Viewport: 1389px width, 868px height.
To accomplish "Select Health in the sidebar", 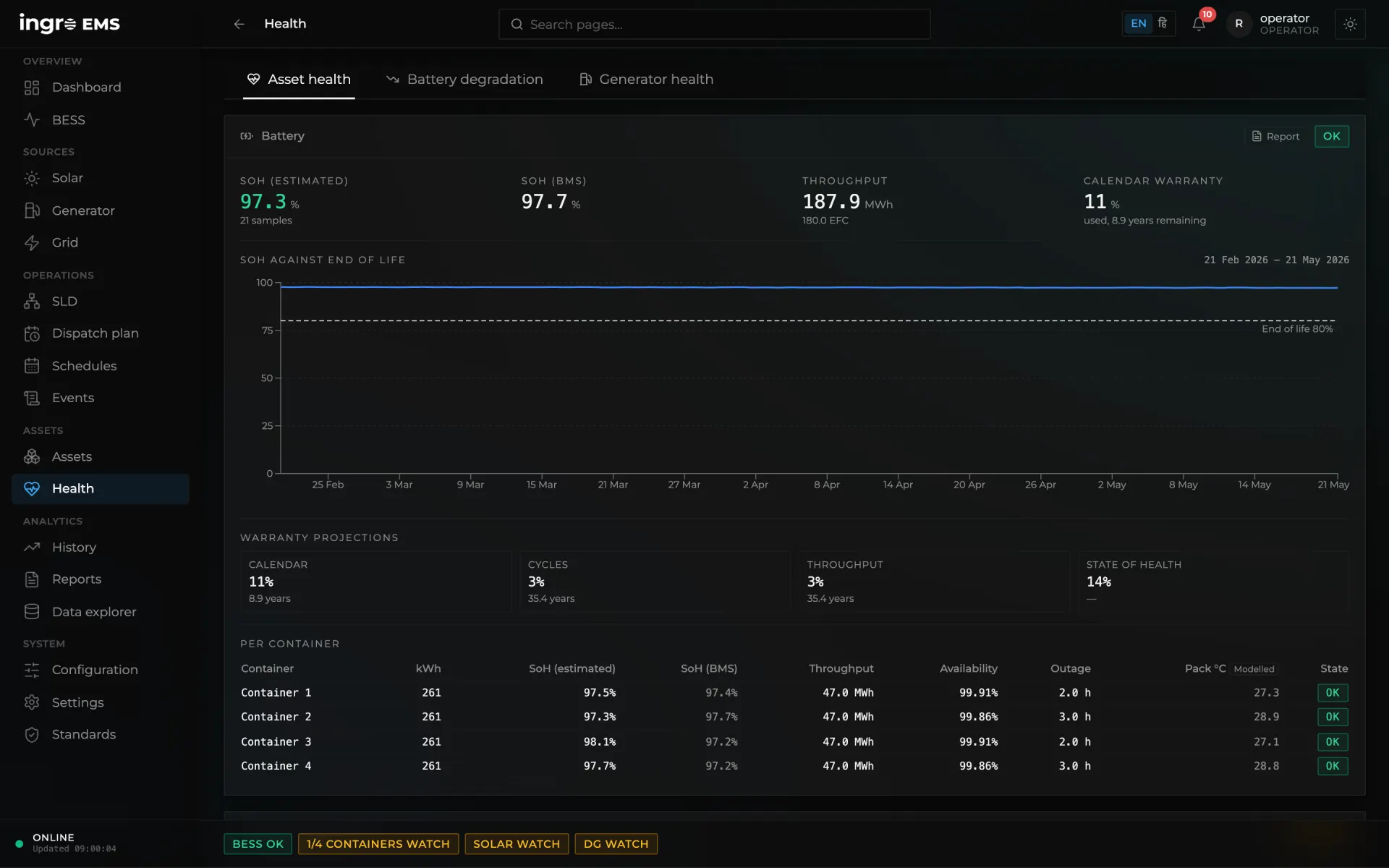I will tap(101, 489).
